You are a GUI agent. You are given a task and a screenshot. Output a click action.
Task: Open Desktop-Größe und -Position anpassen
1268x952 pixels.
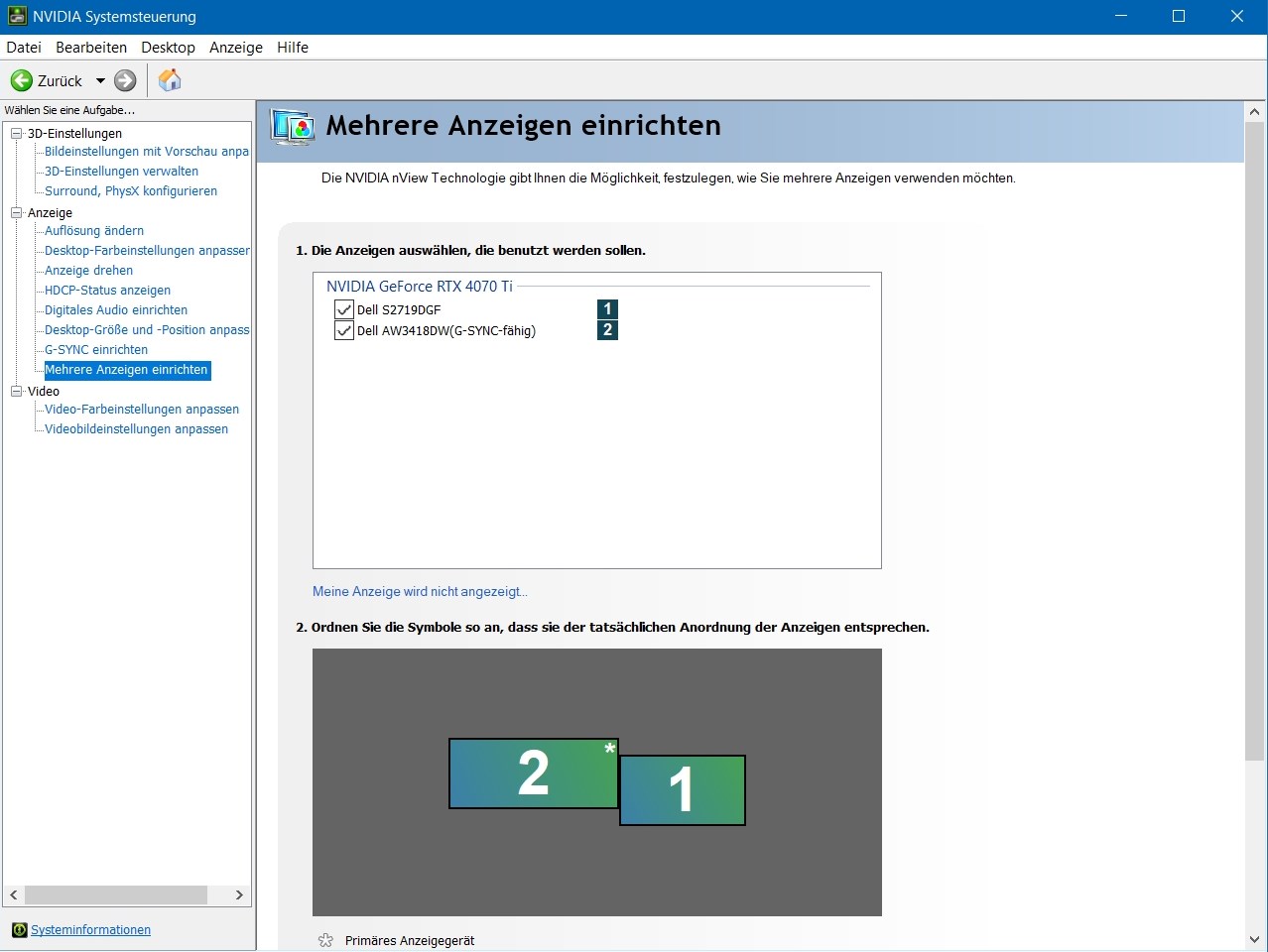[x=147, y=330]
